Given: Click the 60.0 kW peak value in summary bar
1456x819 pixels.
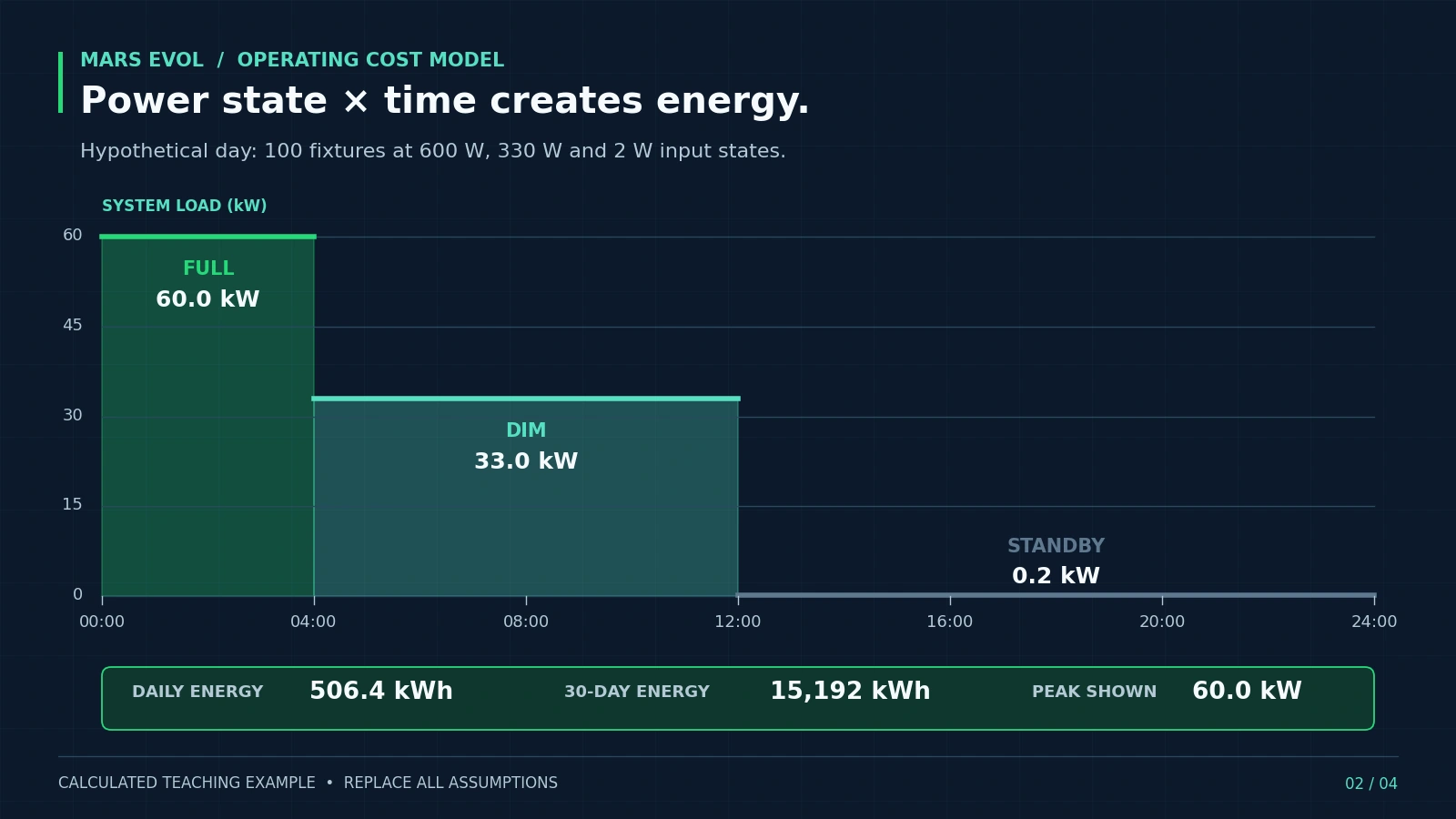Looking at the screenshot, I should click(x=1247, y=692).
